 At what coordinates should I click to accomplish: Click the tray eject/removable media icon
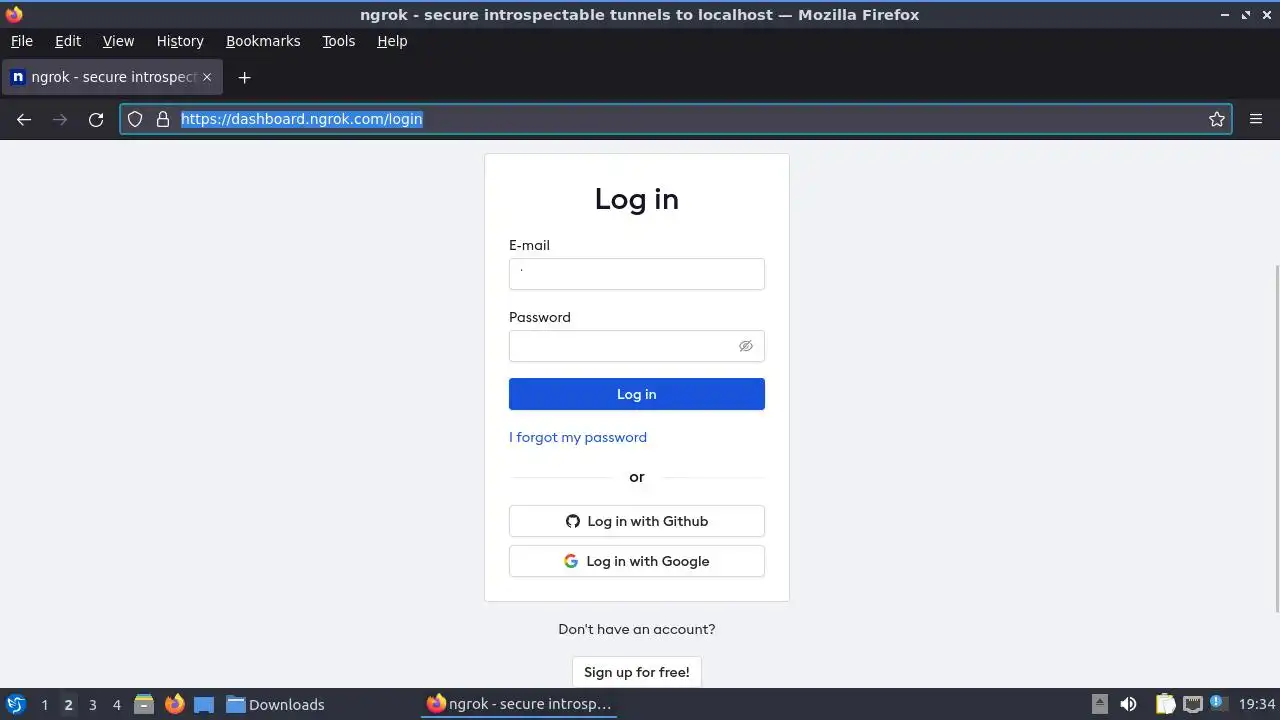(1099, 704)
